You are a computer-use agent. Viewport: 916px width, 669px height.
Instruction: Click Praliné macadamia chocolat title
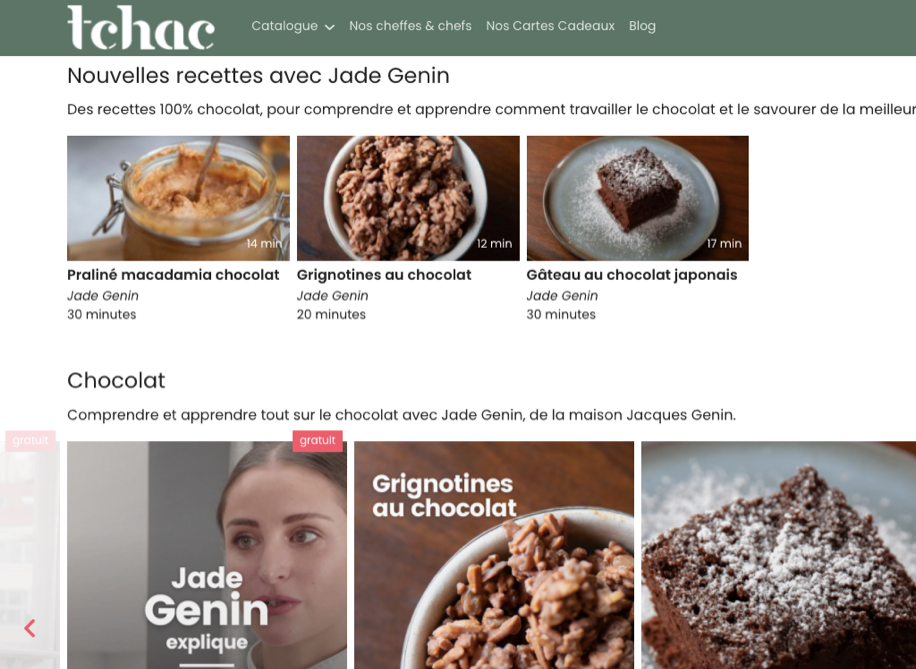[x=173, y=275]
